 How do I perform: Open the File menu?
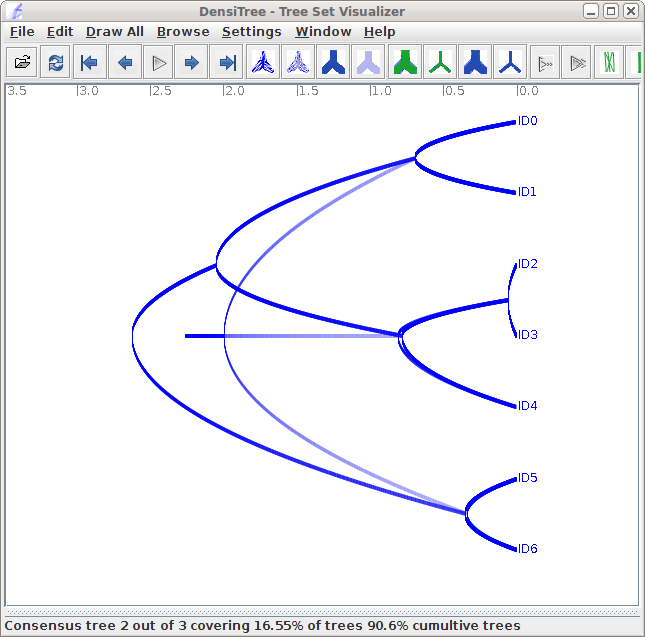point(21,32)
